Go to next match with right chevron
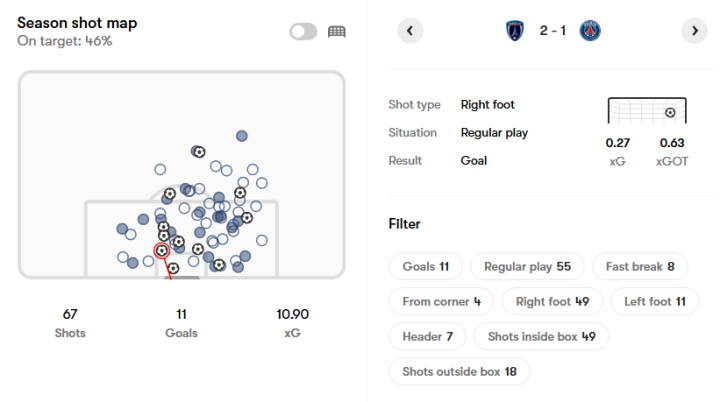 click(x=694, y=31)
